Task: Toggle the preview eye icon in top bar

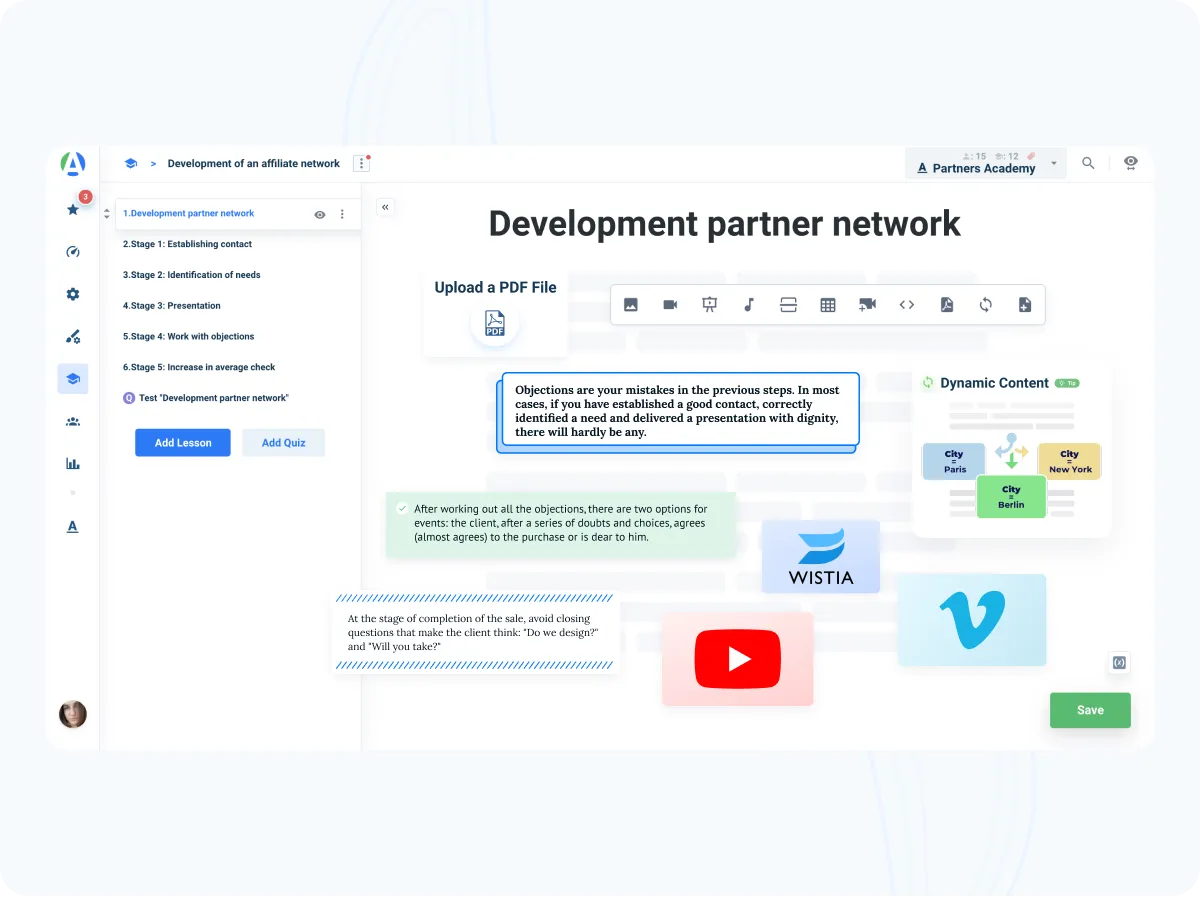Action: (1131, 163)
